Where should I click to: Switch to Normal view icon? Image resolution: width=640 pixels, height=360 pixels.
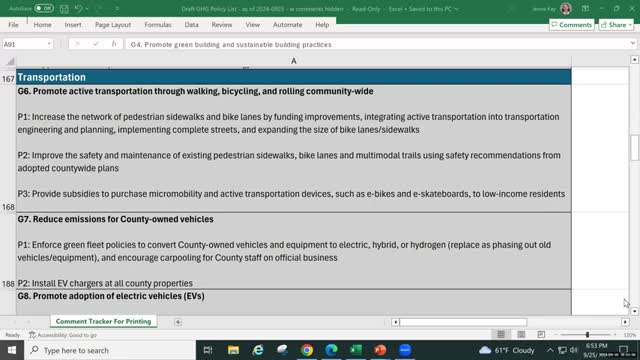(x=501, y=335)
